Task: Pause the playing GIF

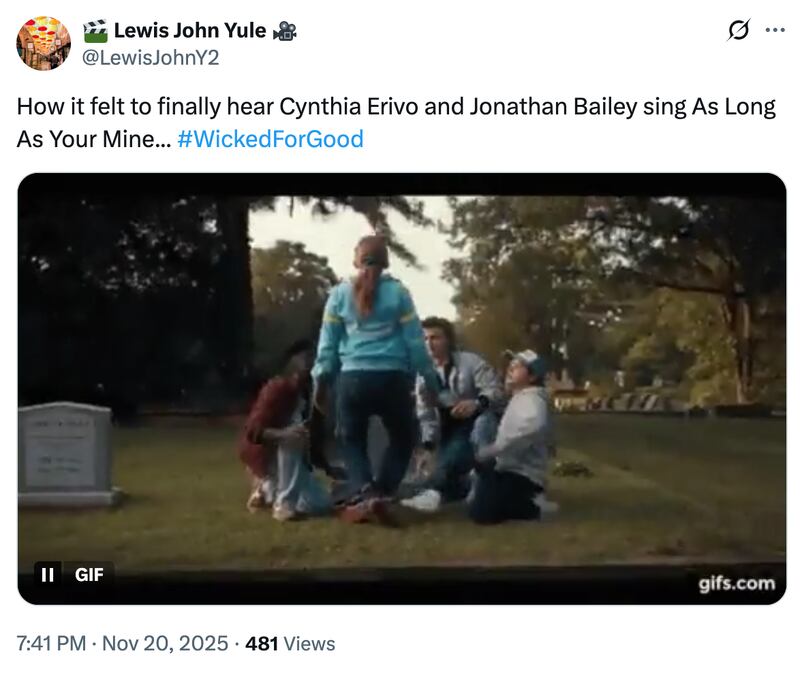Action: [x=47, y=574]
